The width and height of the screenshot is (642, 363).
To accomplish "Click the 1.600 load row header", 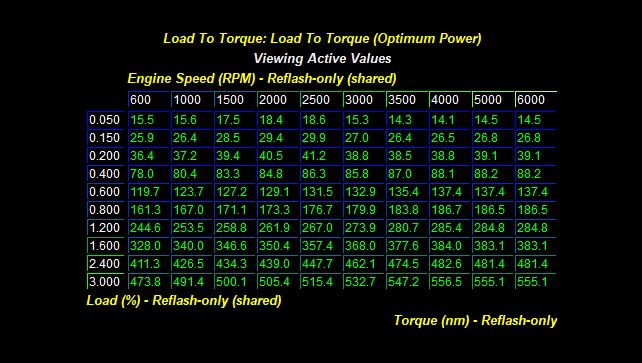I will point(105,246).
